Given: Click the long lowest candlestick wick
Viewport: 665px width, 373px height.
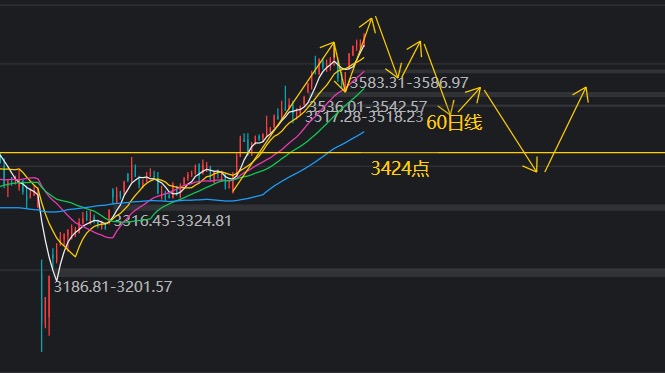Looking at the screenshot, I should click(x=42, y=306).
